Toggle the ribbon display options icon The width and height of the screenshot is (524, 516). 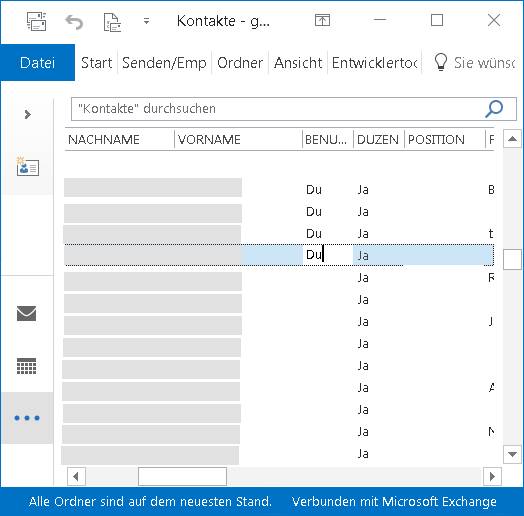tap(322, 20)
